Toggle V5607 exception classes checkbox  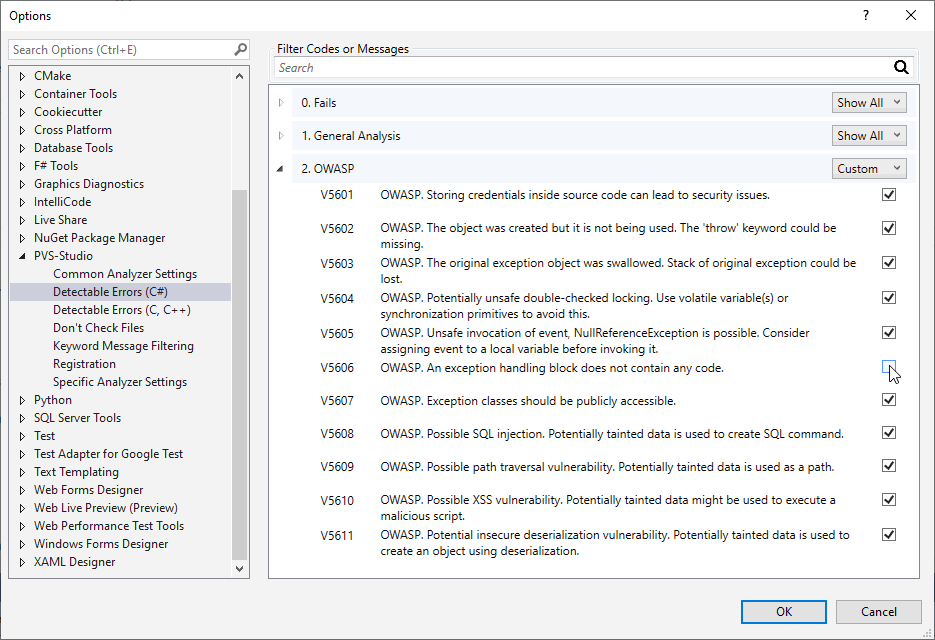pyautogui.click(x=888, y=400)
